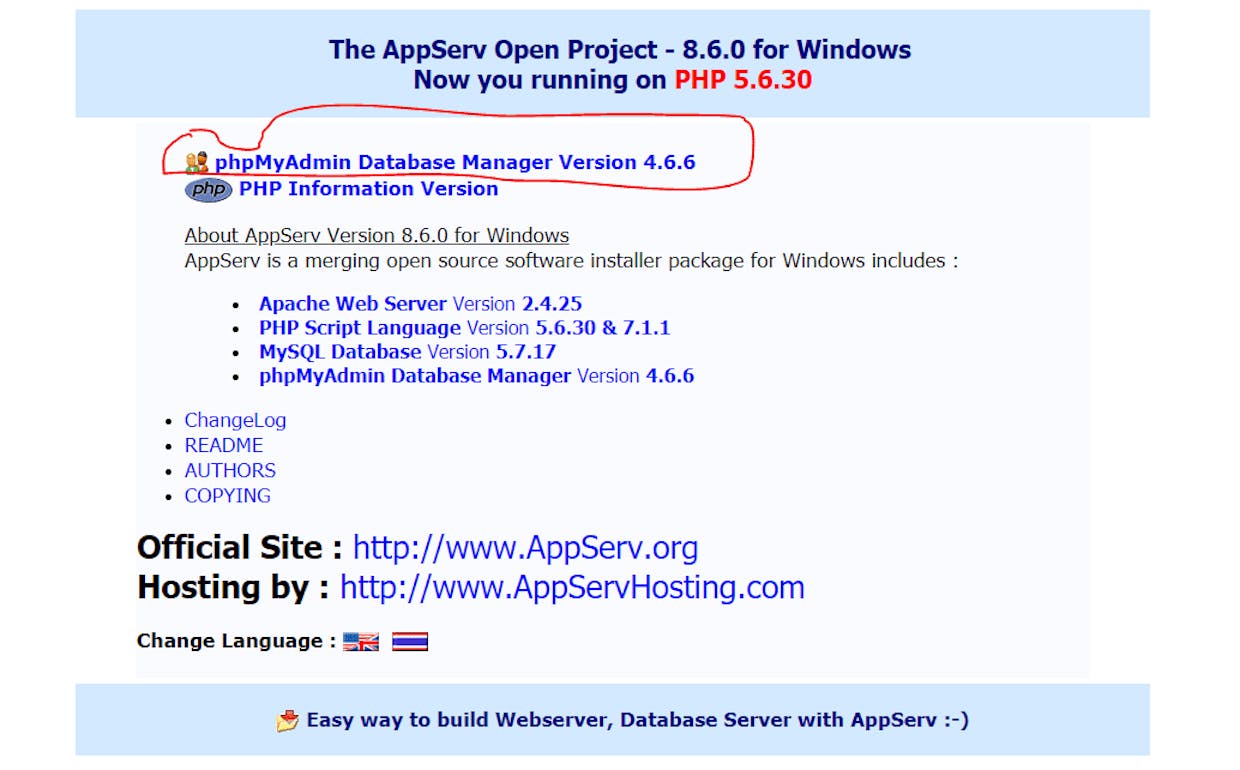This screenshot has height=770, width=1240.
Task: Visit http://www.AppServHosting.com link
Action: [x=572, y=587]
